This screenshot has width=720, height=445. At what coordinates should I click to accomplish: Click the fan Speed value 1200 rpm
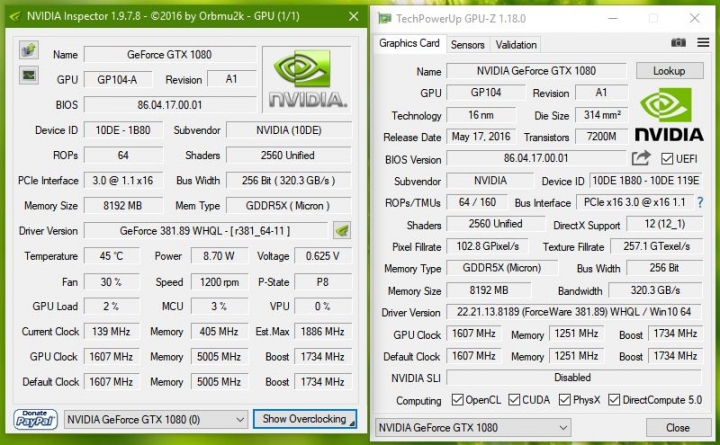(219, 282)
